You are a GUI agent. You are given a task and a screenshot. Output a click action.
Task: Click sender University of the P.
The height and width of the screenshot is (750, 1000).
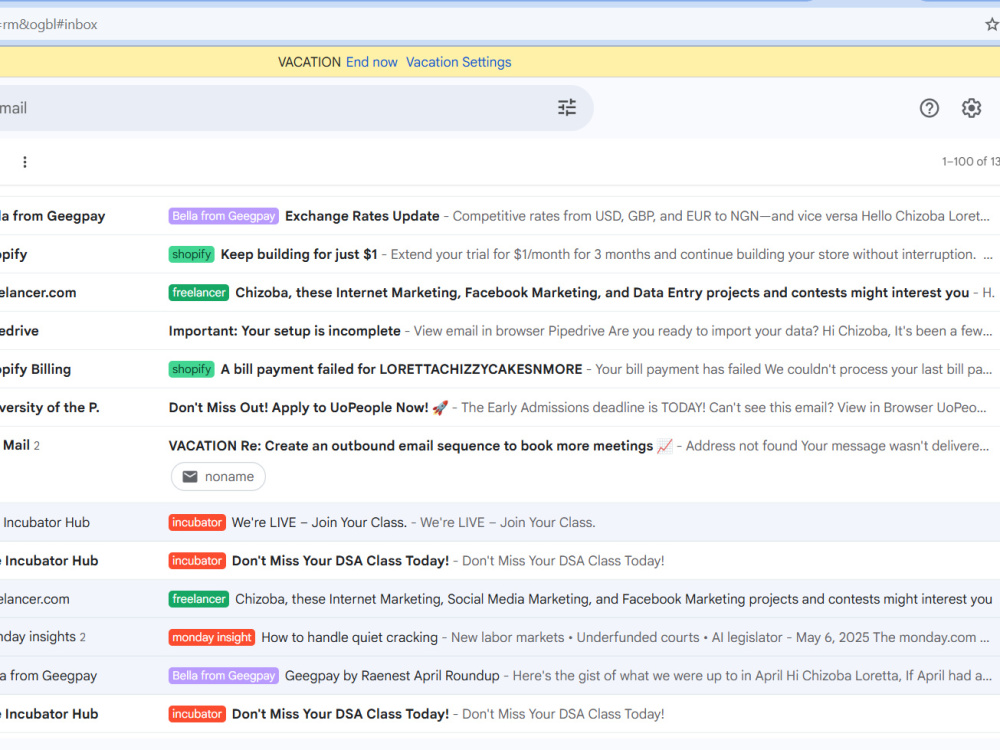click(x=50, y=407)
